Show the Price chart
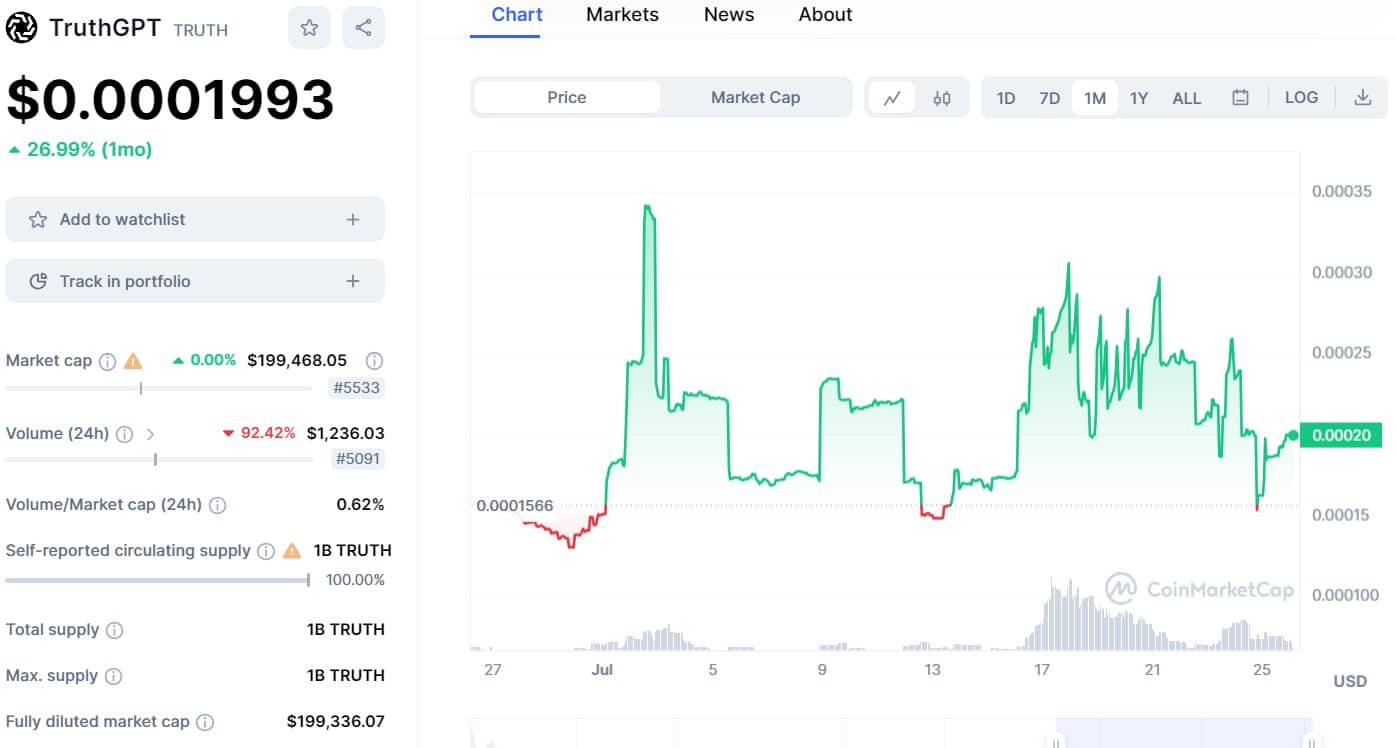The image size is (1396, 748). (x=567, y=97)
